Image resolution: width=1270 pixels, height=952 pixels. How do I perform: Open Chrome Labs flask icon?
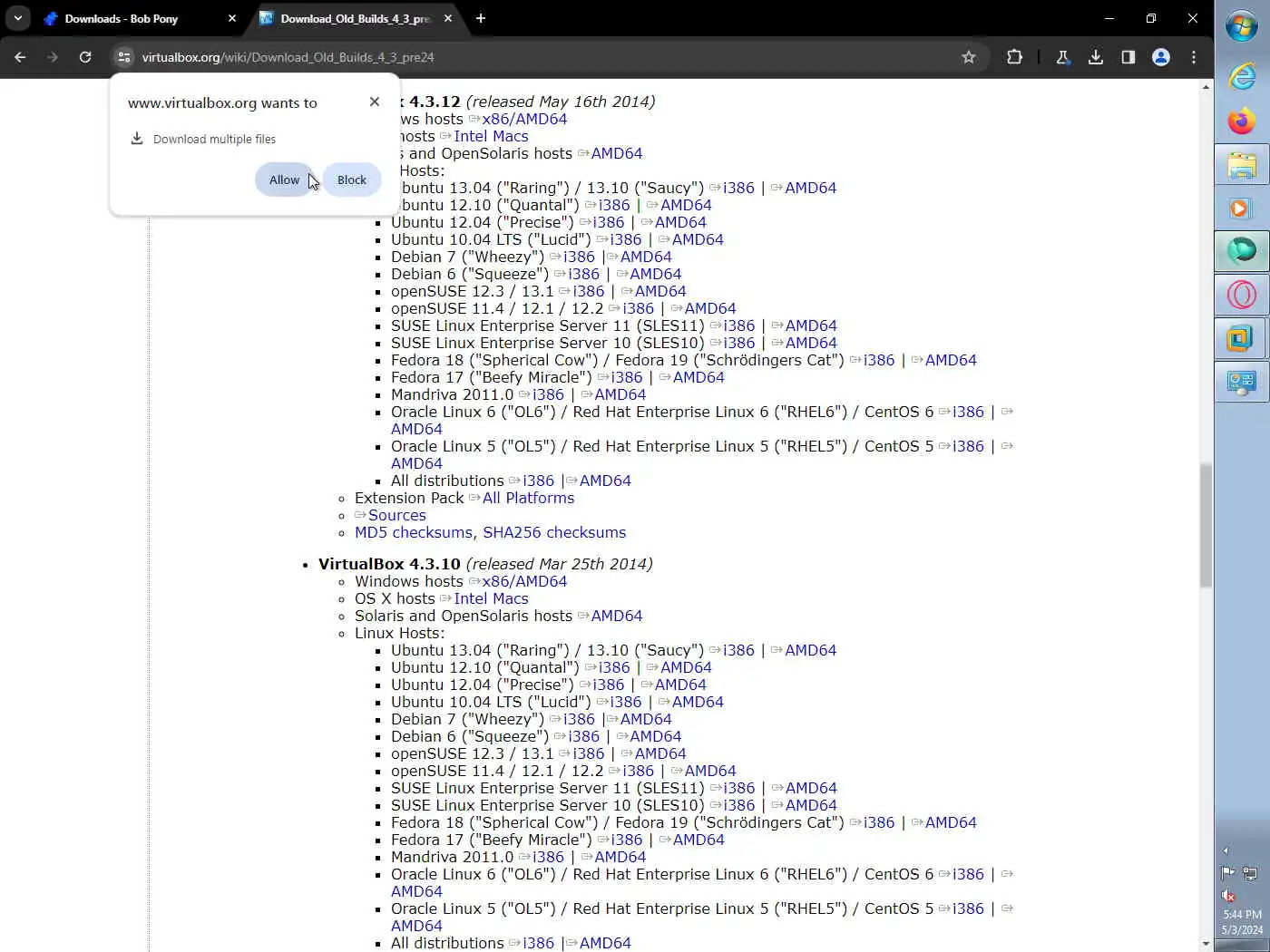(1063, 57)
